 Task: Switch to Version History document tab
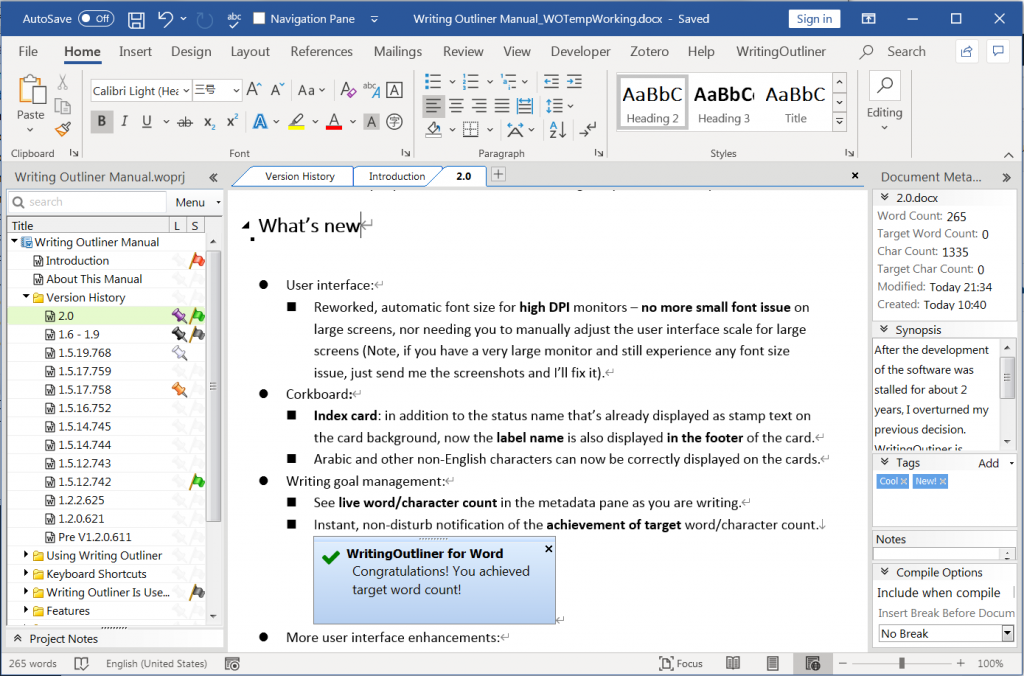point(300,176)
